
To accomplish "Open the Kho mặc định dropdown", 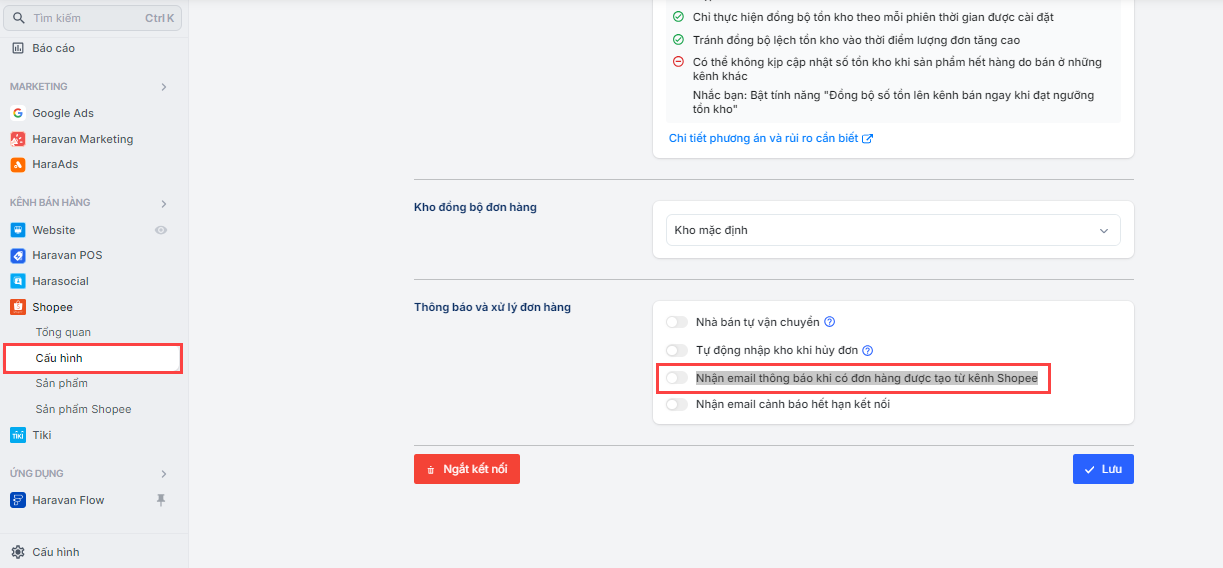I will point(893,230).
